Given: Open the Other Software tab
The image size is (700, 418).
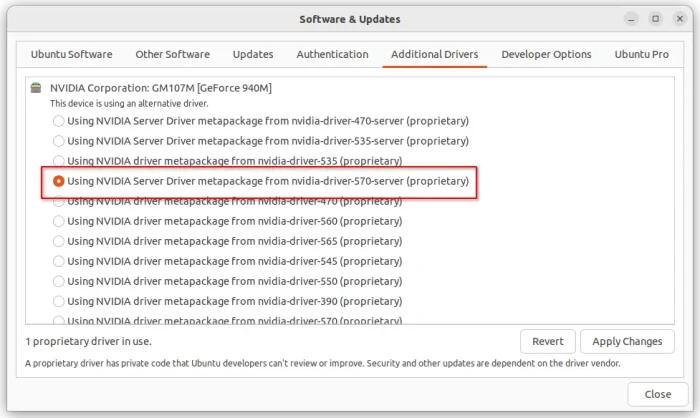Looking at the screenshot, I should click(x=172, y=54).
